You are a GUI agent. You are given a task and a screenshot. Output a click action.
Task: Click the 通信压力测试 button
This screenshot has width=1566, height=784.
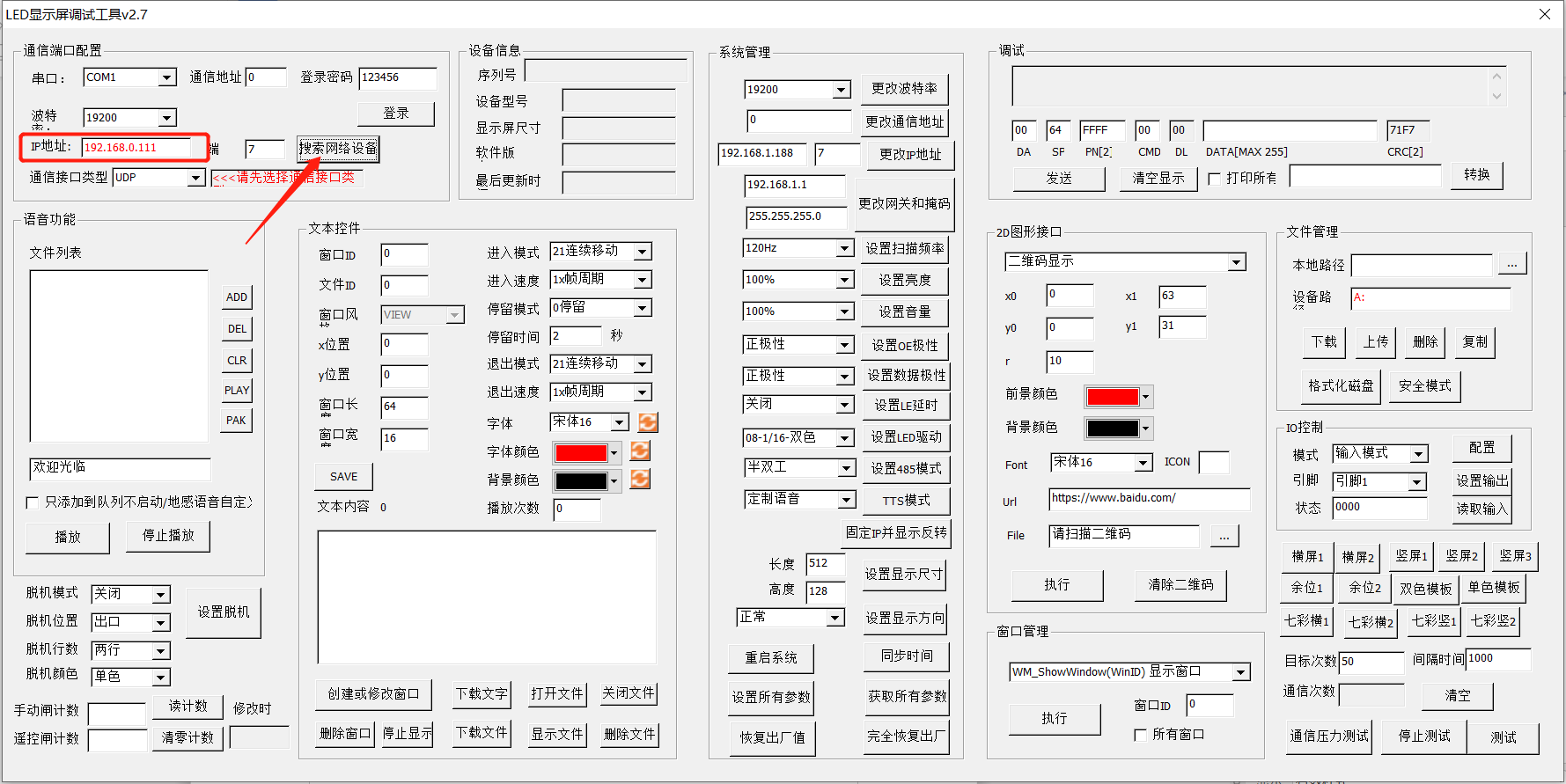point(1329,736)
